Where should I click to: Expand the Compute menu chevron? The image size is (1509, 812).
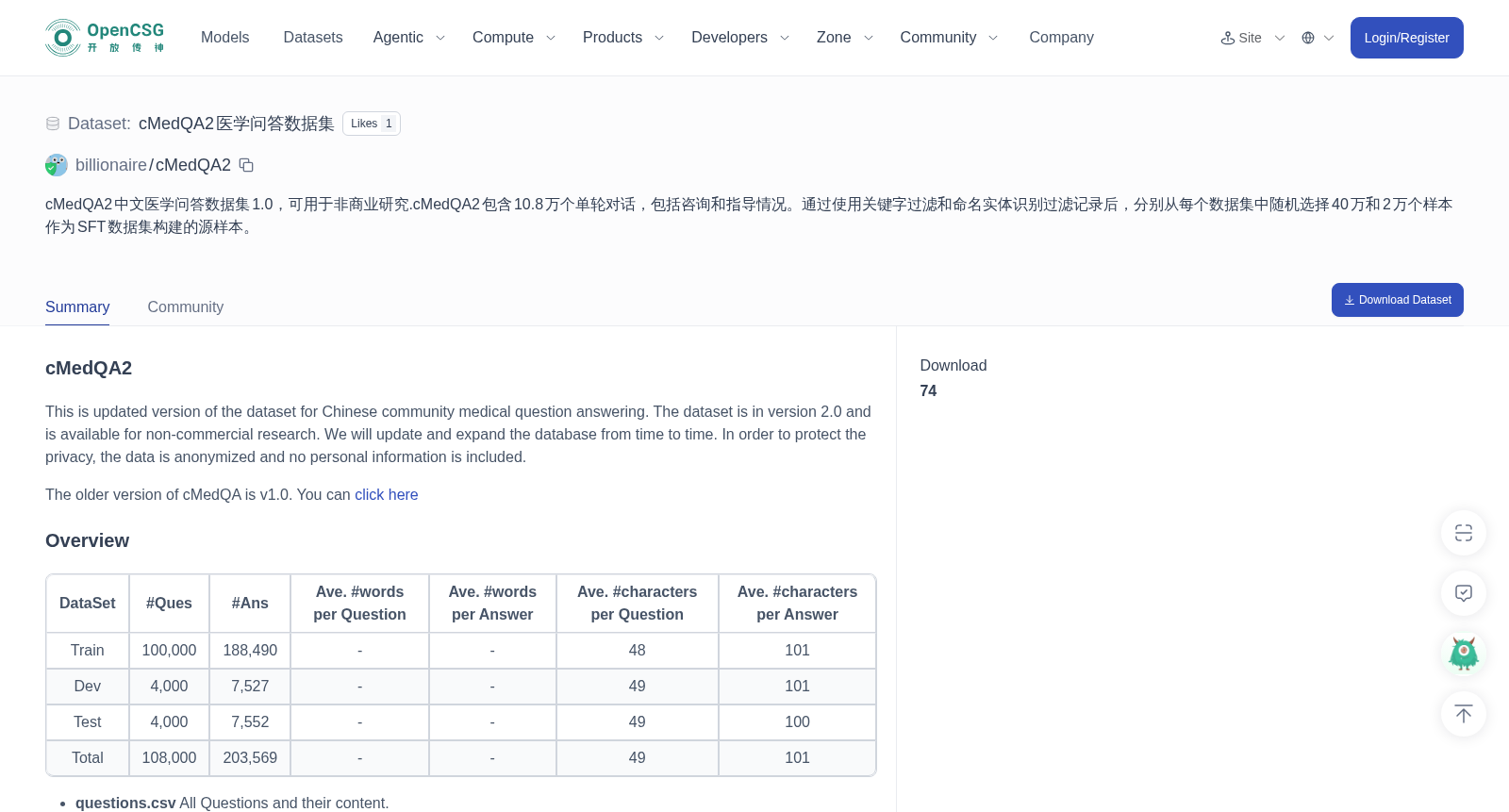click(551, 38)
